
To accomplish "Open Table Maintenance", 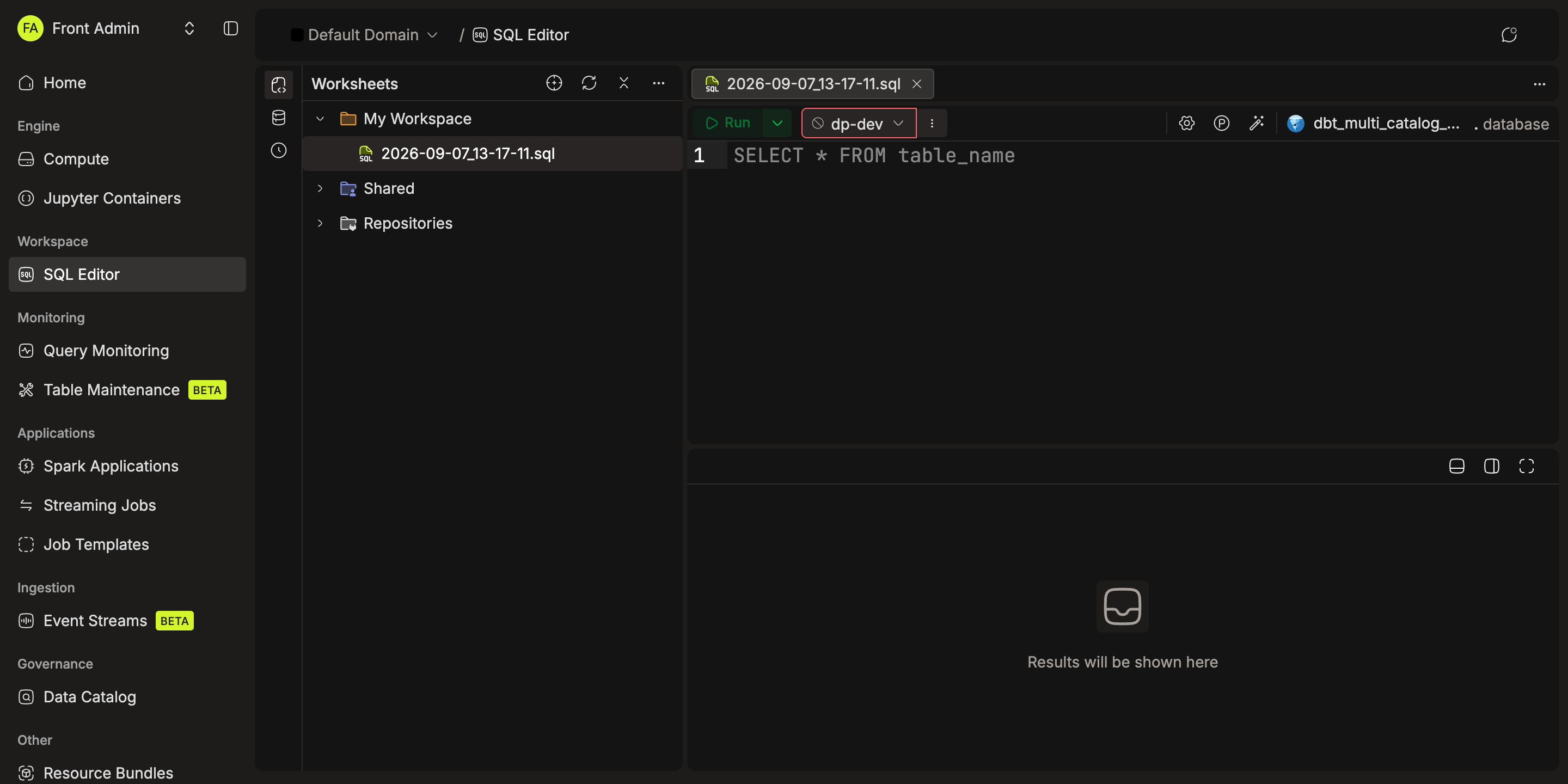I will point(127,390).
